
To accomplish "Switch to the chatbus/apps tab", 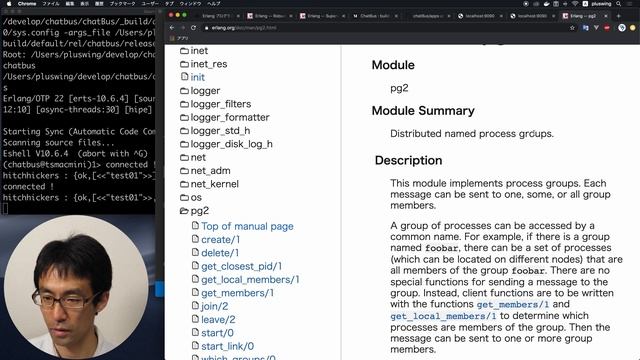I will [427, 16].
